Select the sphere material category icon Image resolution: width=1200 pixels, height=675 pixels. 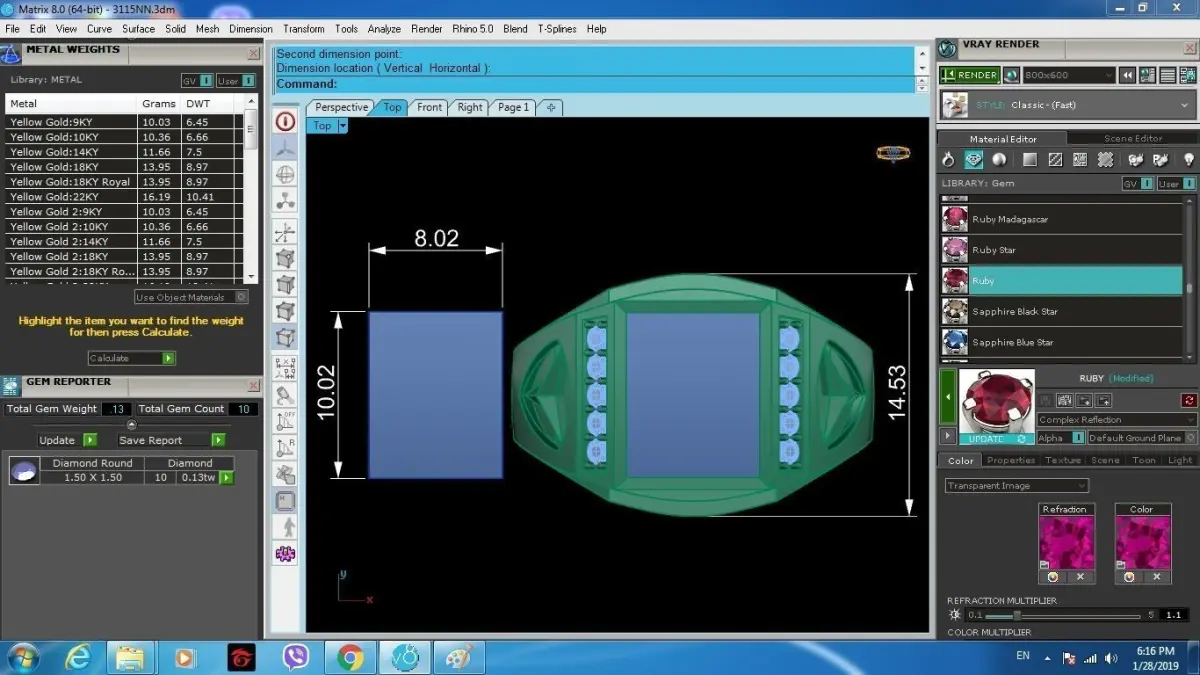pyautogui.click(x=999, y=160)
